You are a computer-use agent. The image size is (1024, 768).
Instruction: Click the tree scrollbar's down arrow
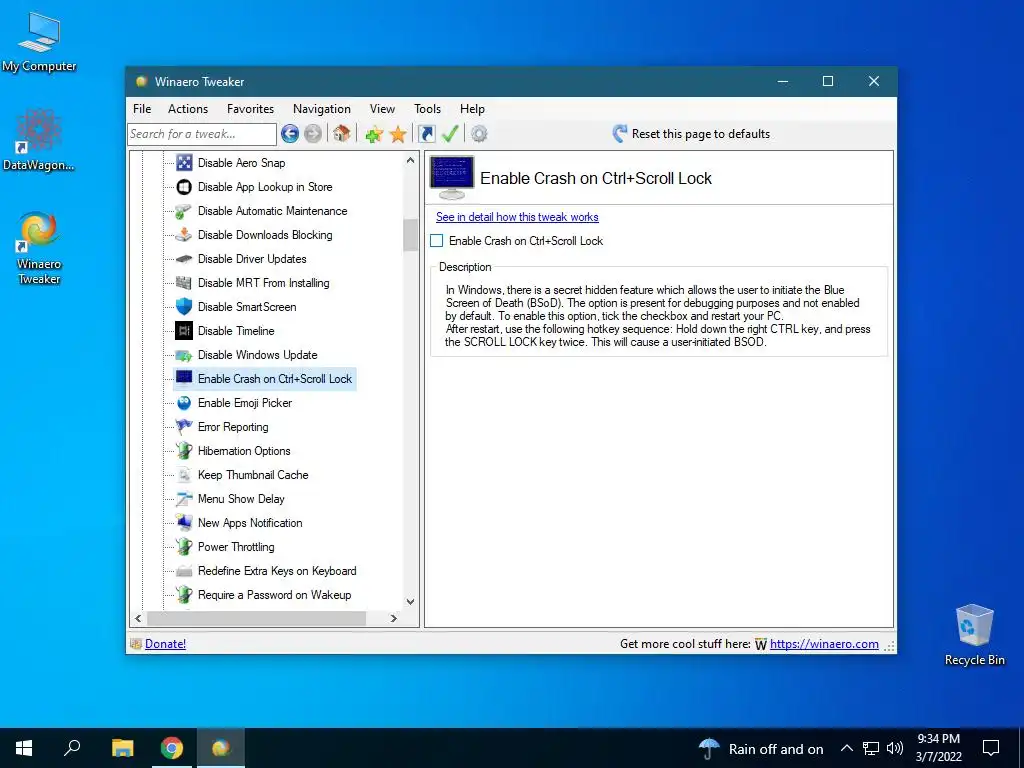tap(410, 601)
